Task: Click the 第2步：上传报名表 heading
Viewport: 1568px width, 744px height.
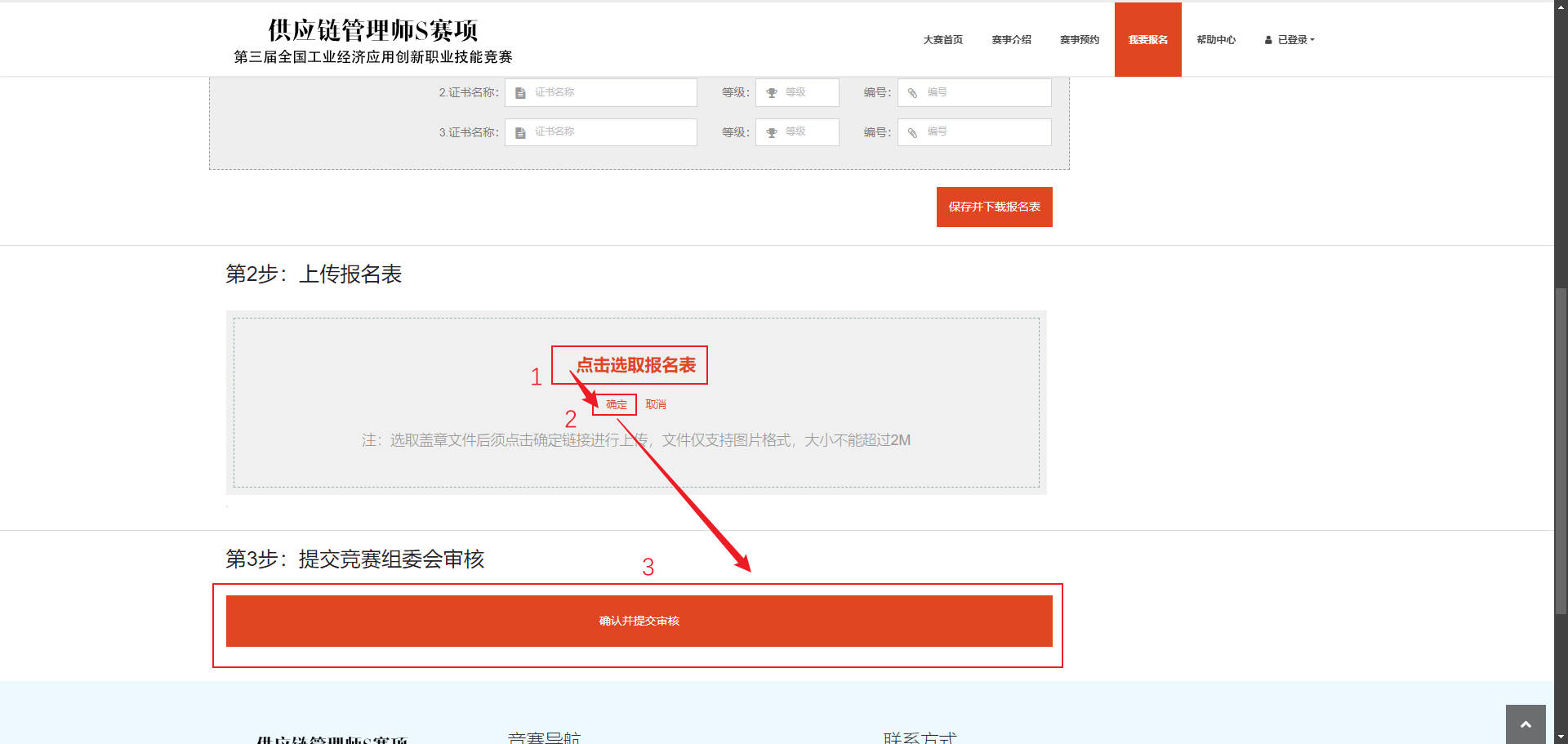Action: [x=314, y=274]
